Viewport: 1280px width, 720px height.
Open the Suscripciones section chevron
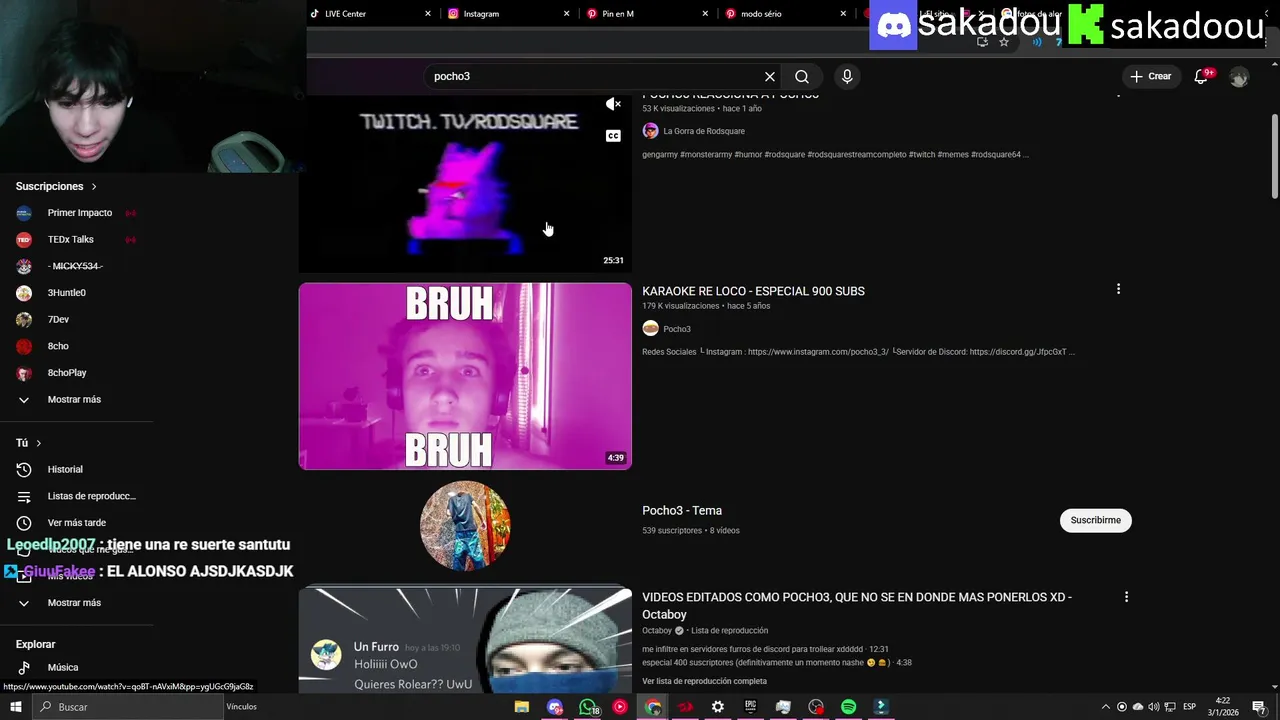(x=94, y=186)
